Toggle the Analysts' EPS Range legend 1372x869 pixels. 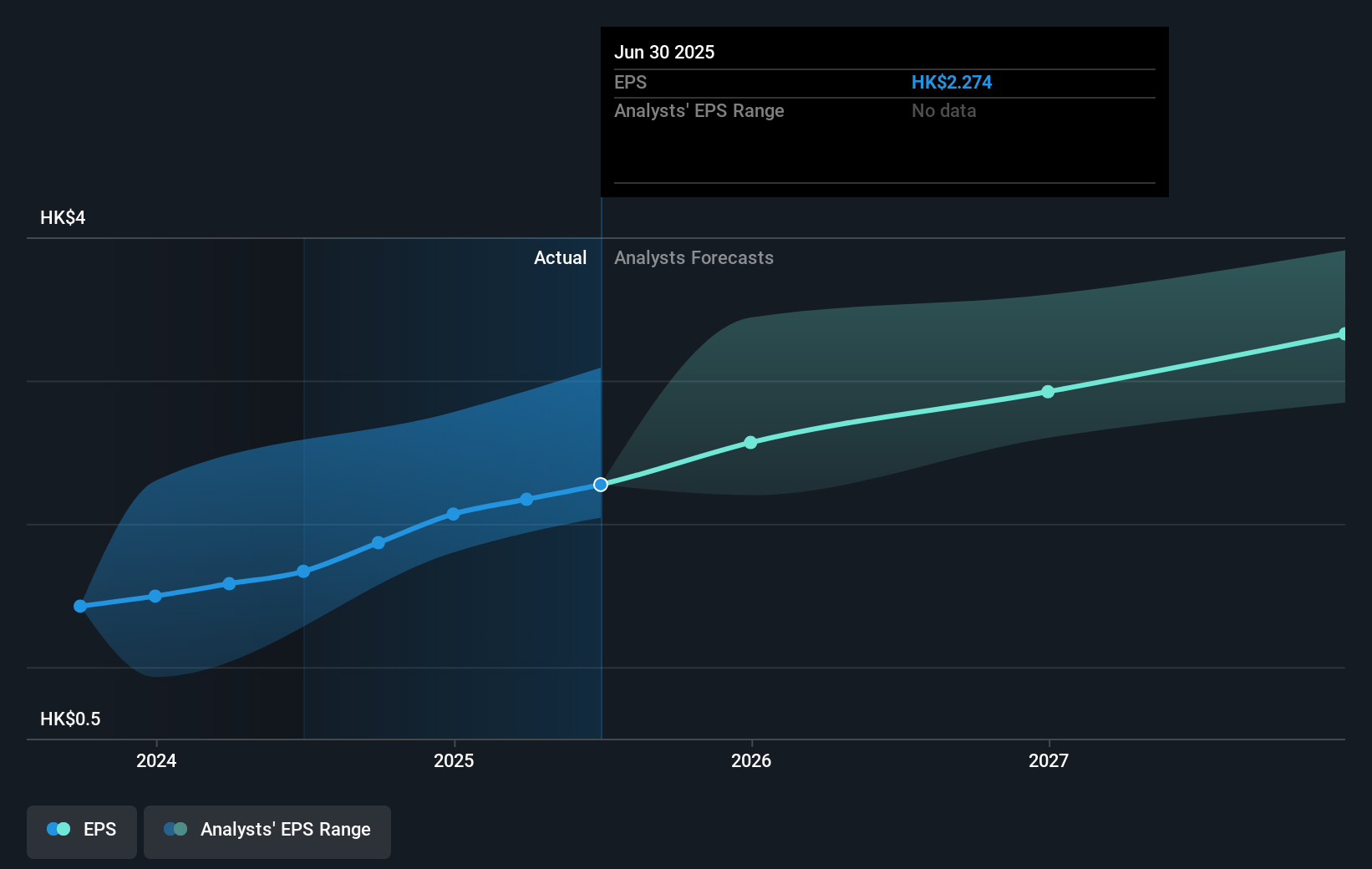coord(267,831)
